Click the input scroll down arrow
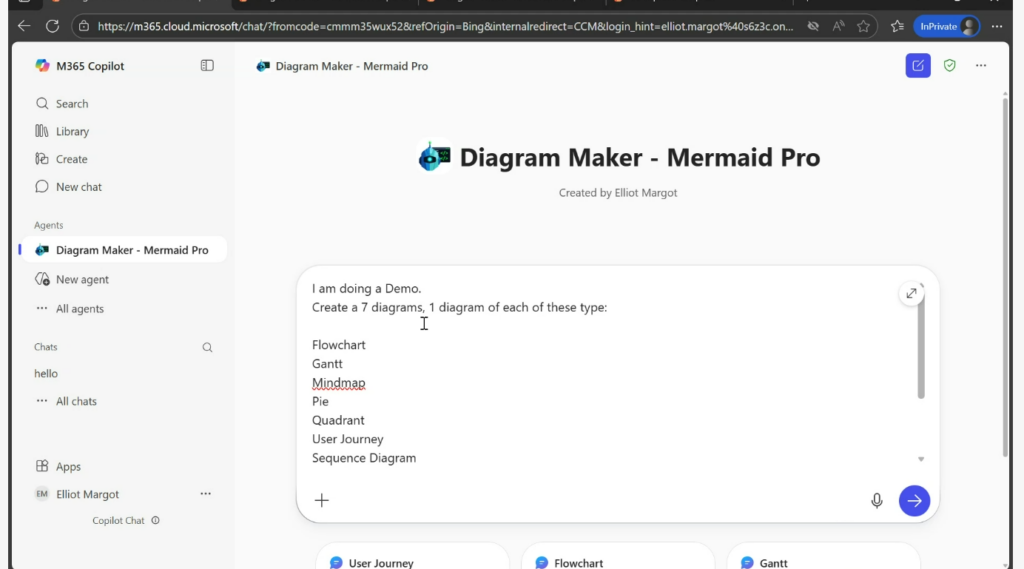Screen dimensions: 1024x569 pos(921,459)
